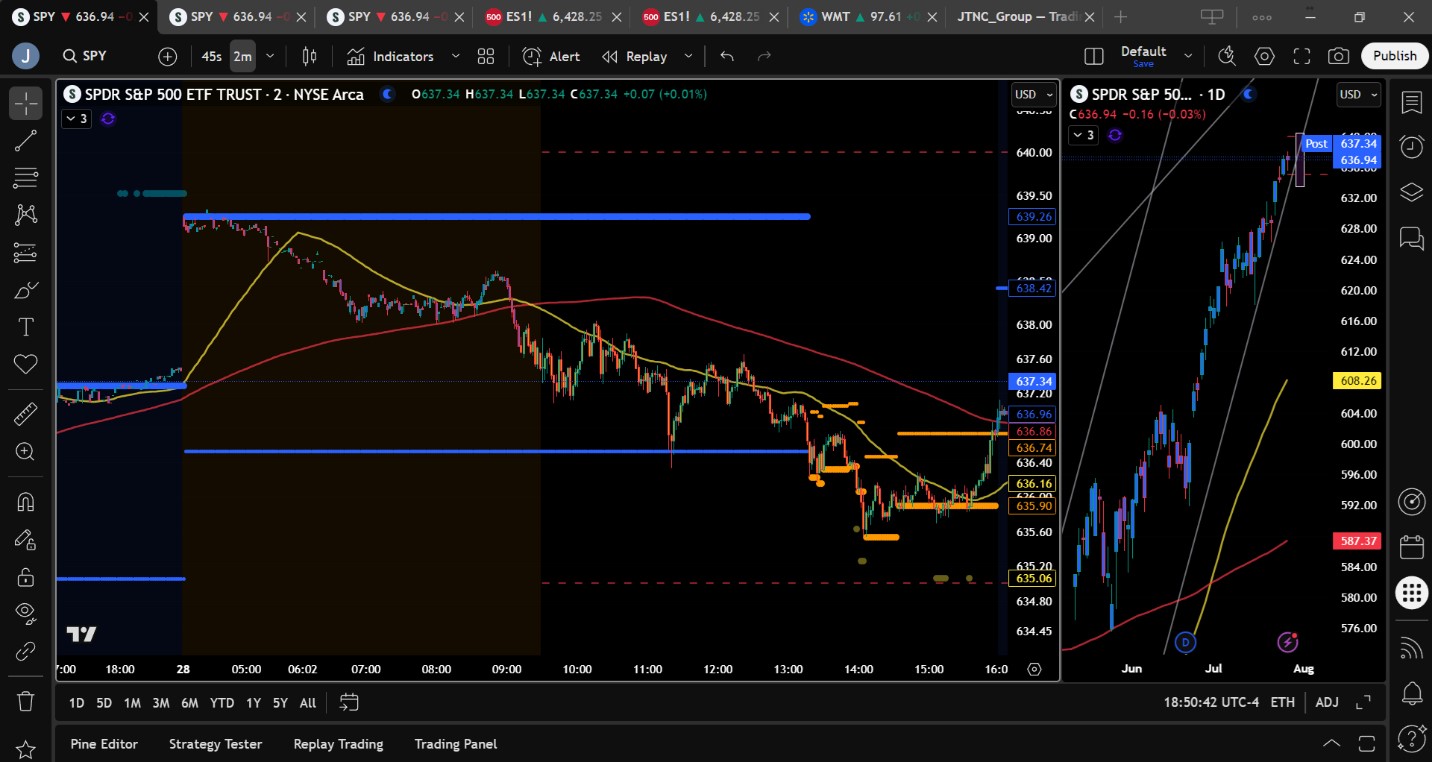Open USD currency dropdown on 2-minute chart
Image resolution: width=1432 pixels, height=762 pixels.
coord(1034,95)
